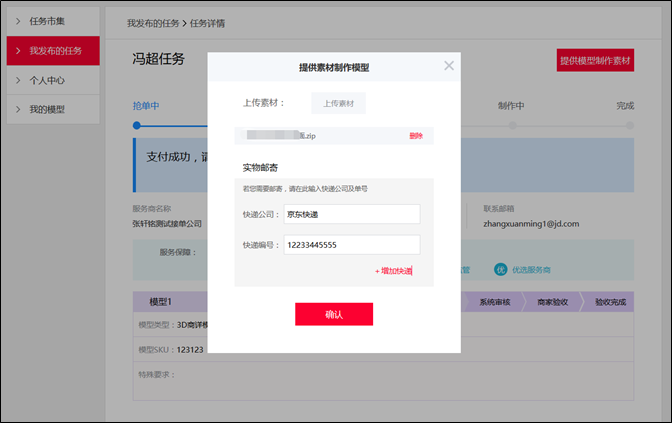Screen dimensions: 672x423
Task: Open 任务市集 in the sidebar
Action: (50, 21)
